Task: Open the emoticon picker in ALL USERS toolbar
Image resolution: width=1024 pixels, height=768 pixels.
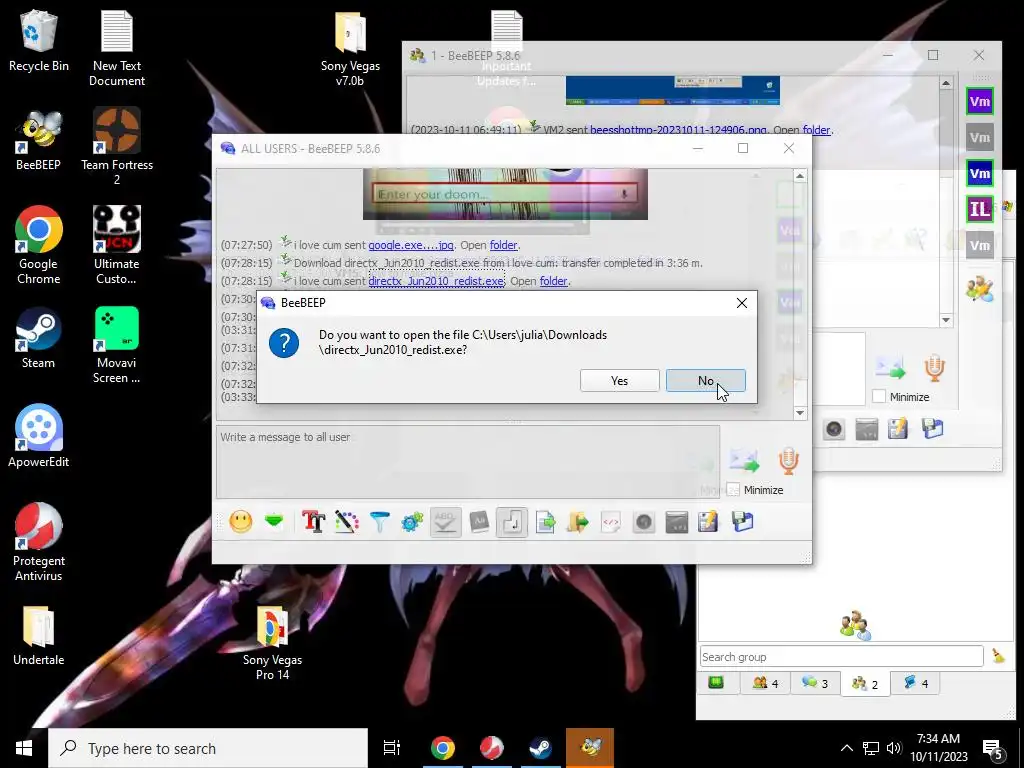Action: (x=240, y=522)
